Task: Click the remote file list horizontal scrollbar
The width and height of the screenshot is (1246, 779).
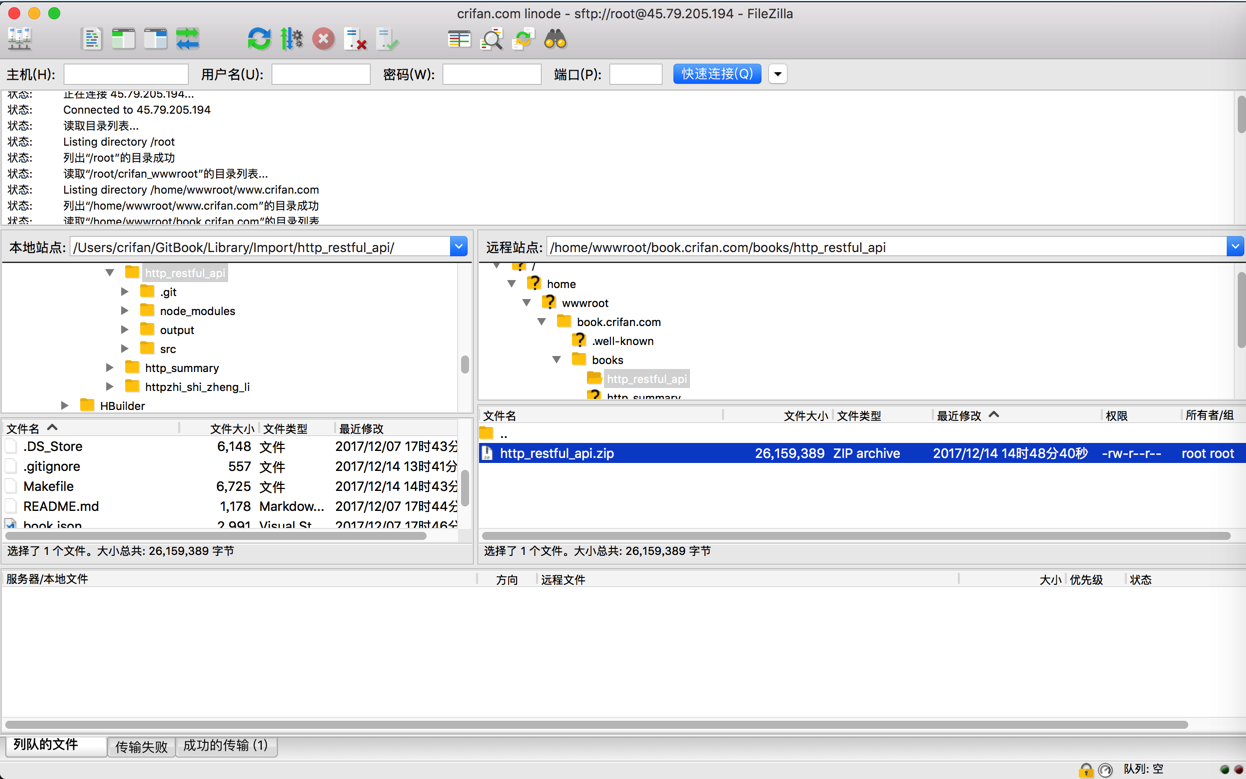Action: pyautogui.click(x=856, y=536)
